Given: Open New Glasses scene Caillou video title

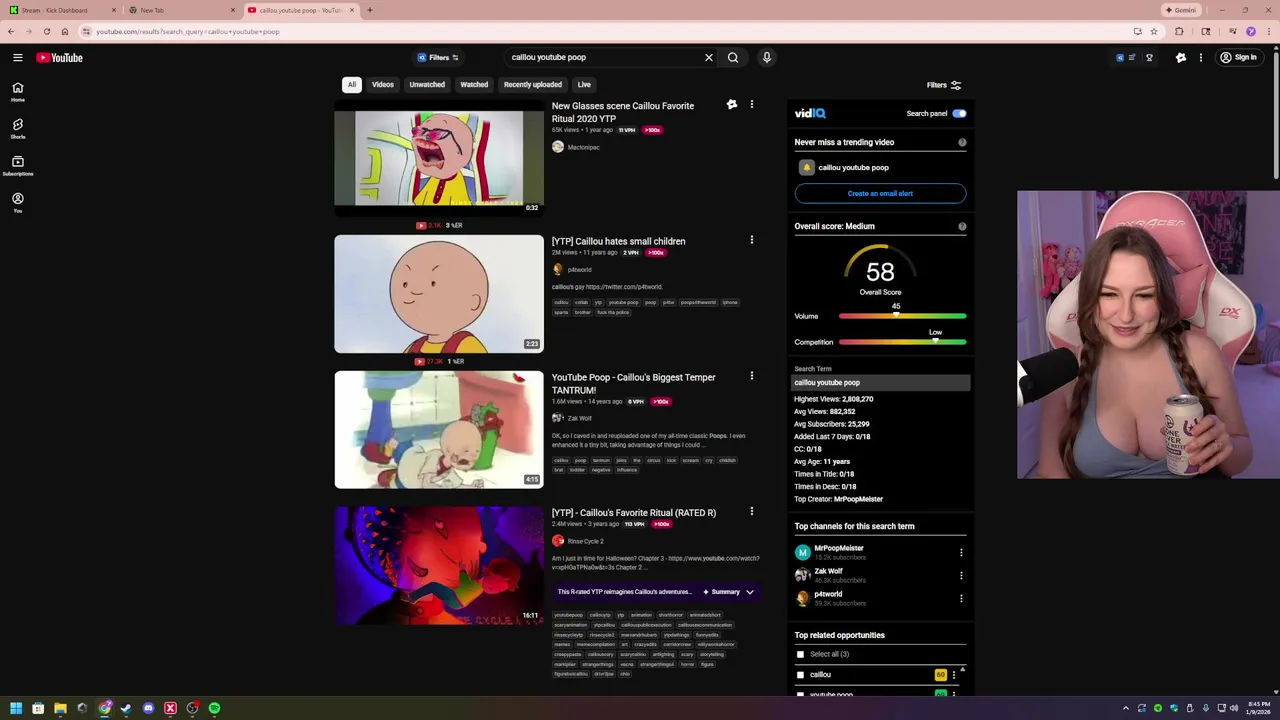Looking at the screenshot, I should 623,112.
